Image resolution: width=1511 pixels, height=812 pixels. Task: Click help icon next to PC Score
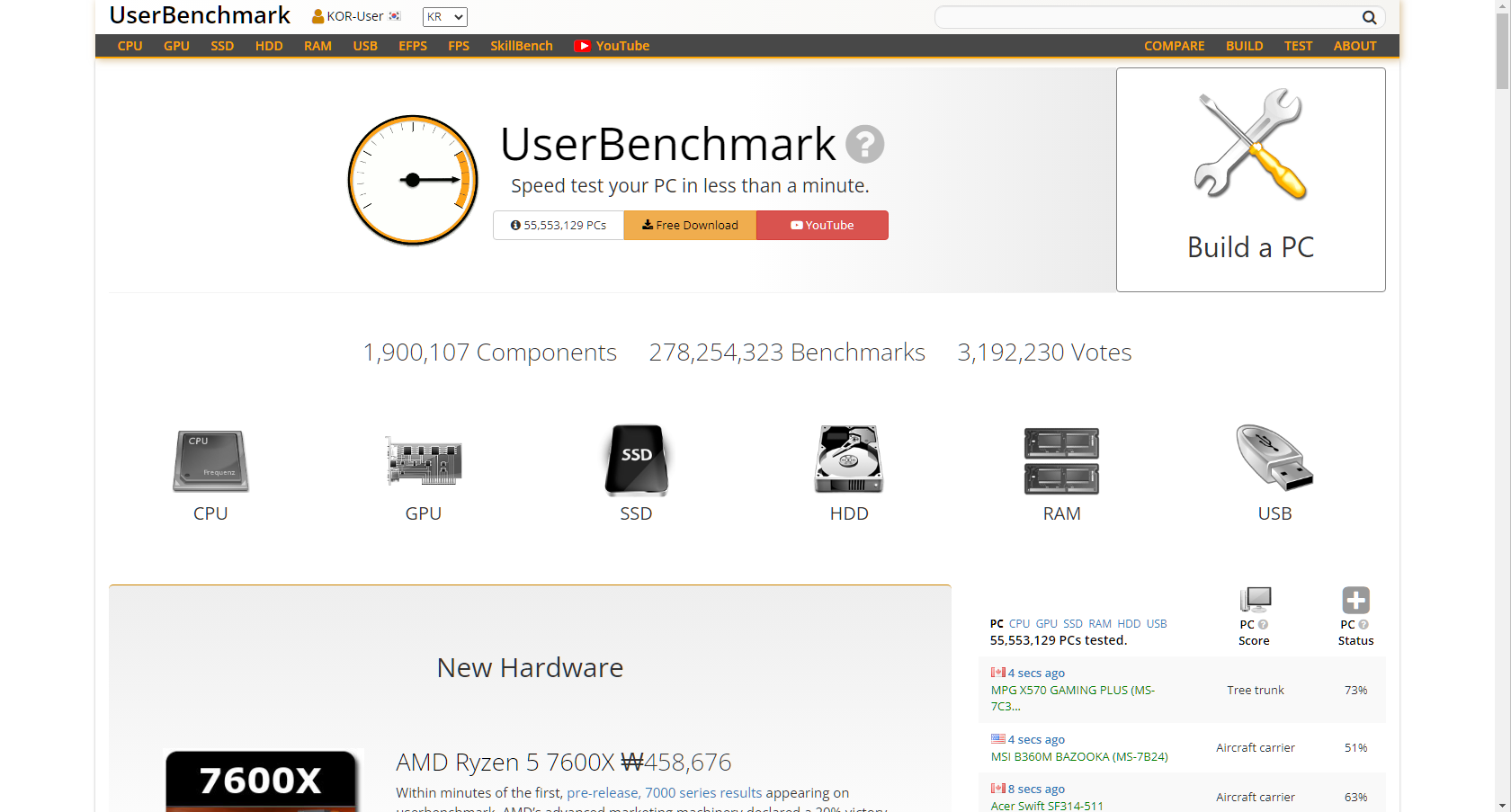click(x=1263, y=624)
